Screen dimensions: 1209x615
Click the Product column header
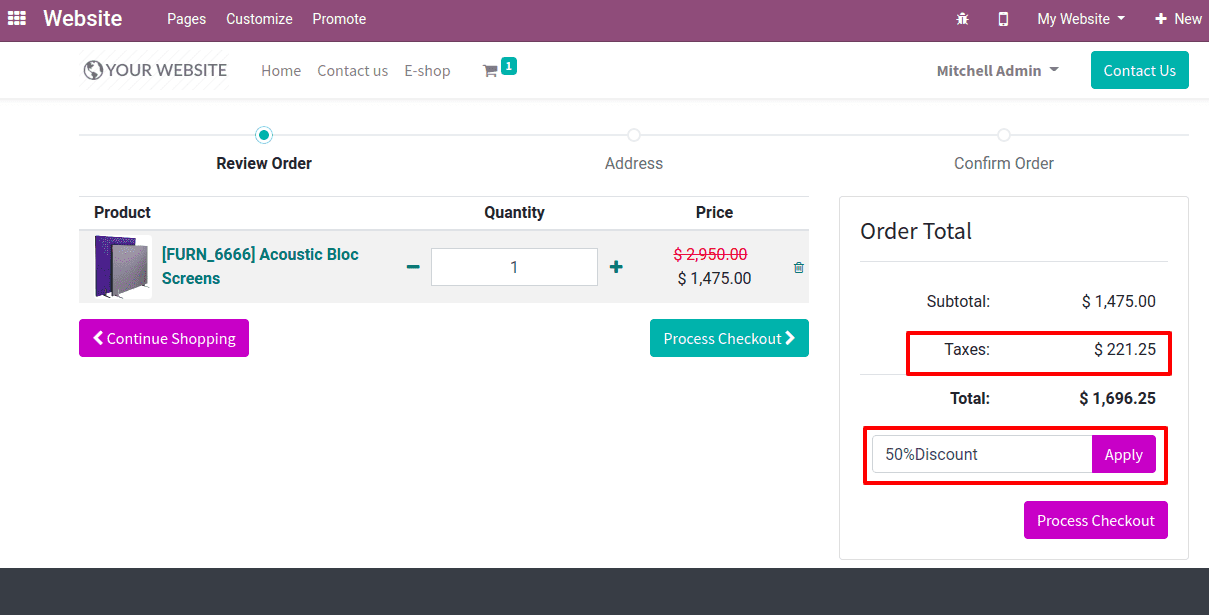(122, 212)
